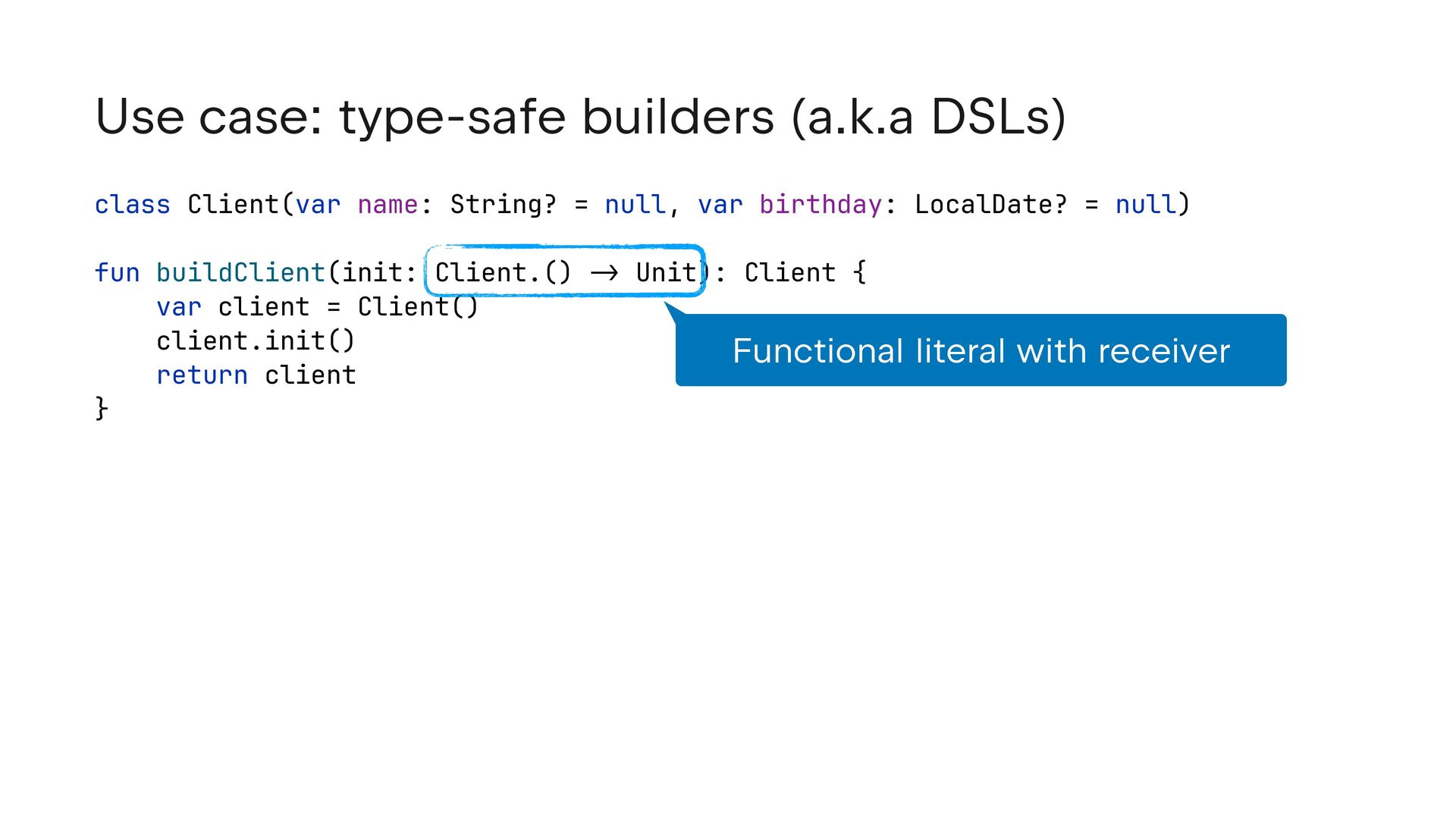Click the last 'null' before closing parenthesis

point(1145,205)
